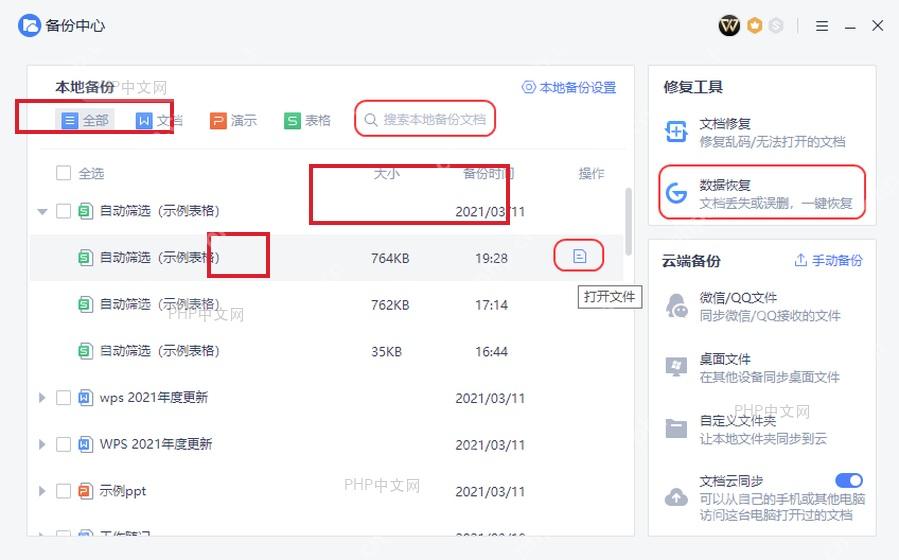This screenshot has width=899, height=560.
Task: Open 自定义文件夹 sync option
Action: pyautogui.click(x=763, y=429)
